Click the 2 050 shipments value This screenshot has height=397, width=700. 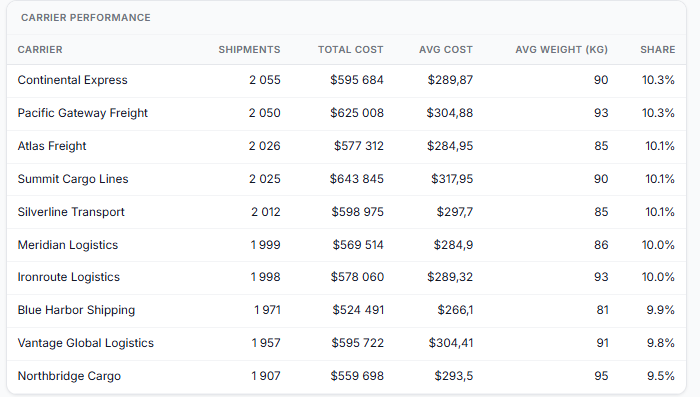pyautogui.click(x=265, y=113)
